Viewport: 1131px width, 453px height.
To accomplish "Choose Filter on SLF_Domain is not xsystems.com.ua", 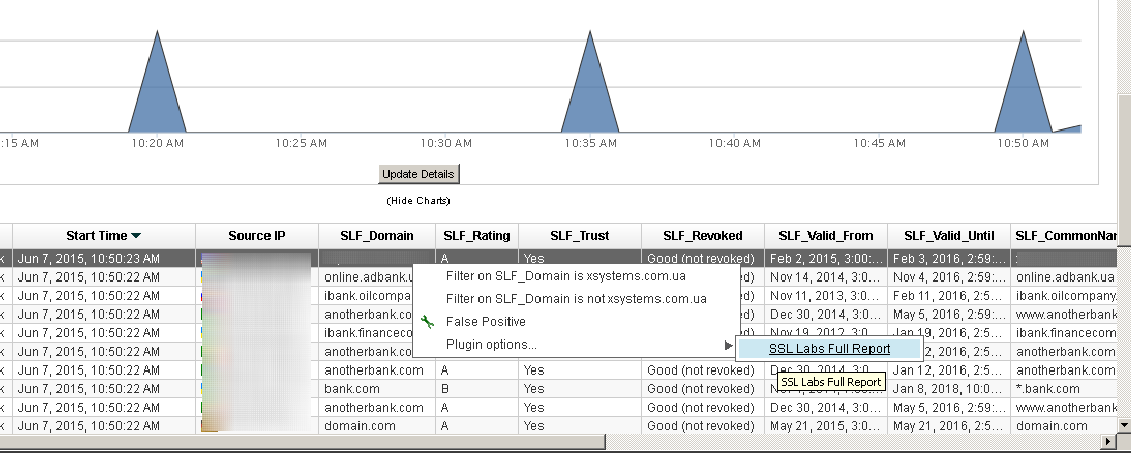I will (576, 298).
